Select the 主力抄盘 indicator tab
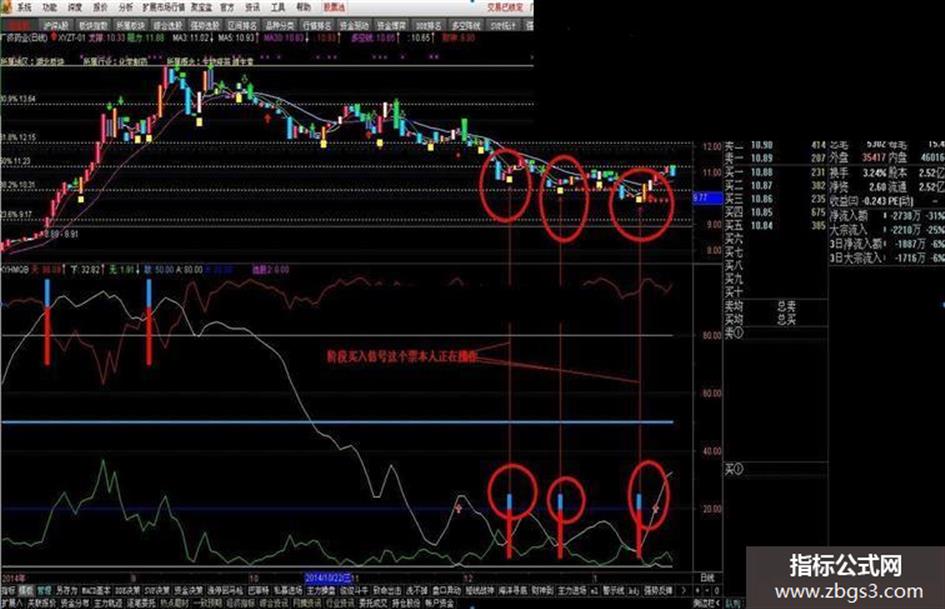This screenshot has width=945, height=609. point(321,591)
